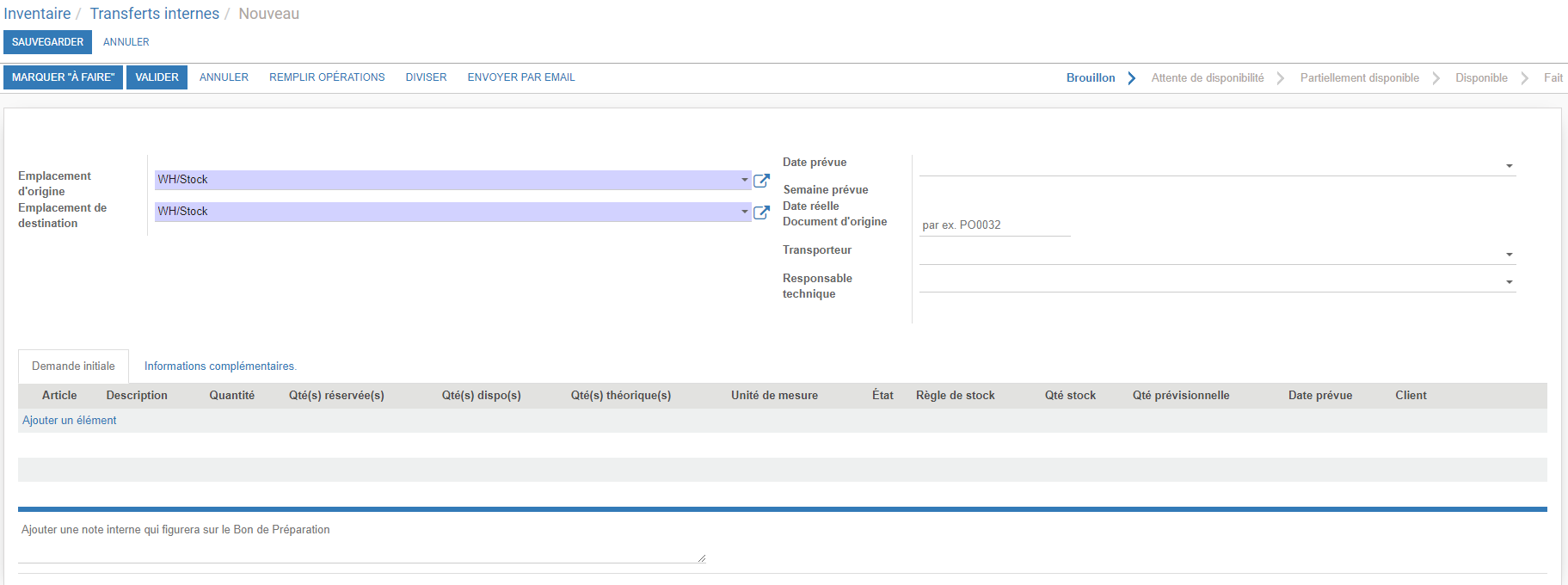Sort by Unité de mesure column header

pyautogui.click(x=774, y=396)
